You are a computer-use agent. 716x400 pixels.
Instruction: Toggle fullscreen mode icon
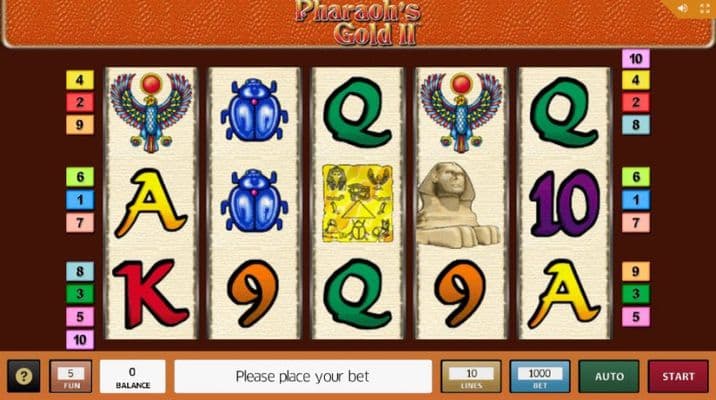tap(705, 8)
